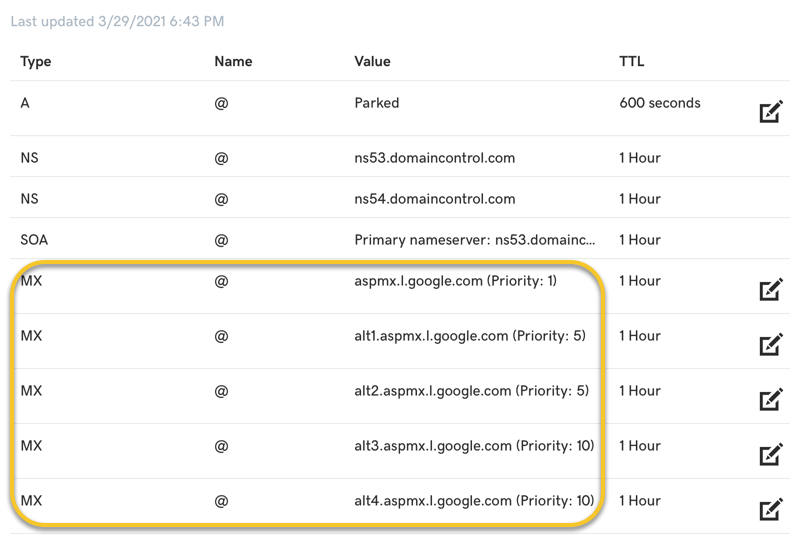The height and width of the screenshot is (548, 803).
Task: Click the Name column header
Action: (x=232, y=61)
